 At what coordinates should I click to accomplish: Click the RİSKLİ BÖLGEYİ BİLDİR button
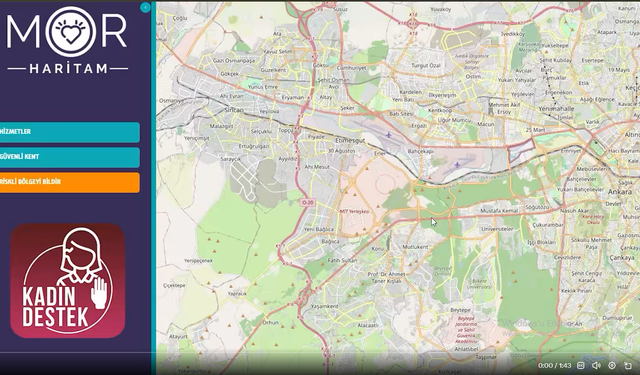pos(69,182)
